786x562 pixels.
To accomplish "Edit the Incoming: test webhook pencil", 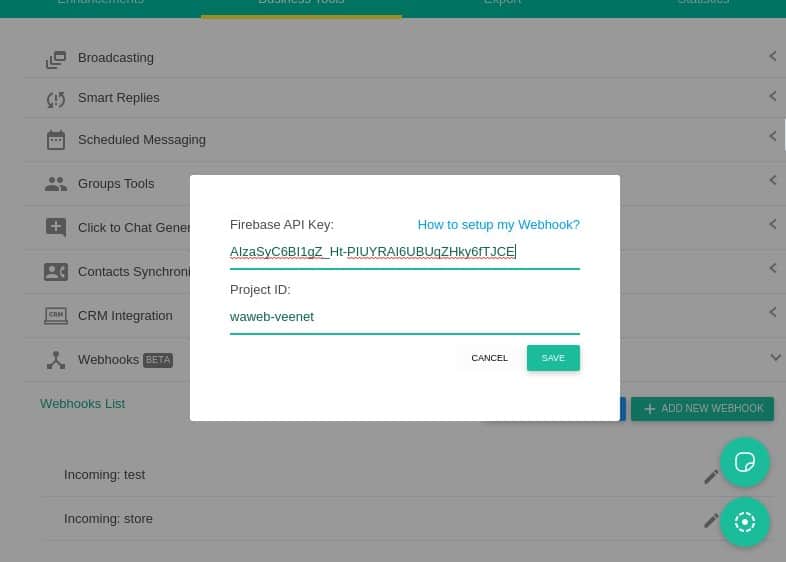I will [x=710, y=477].
